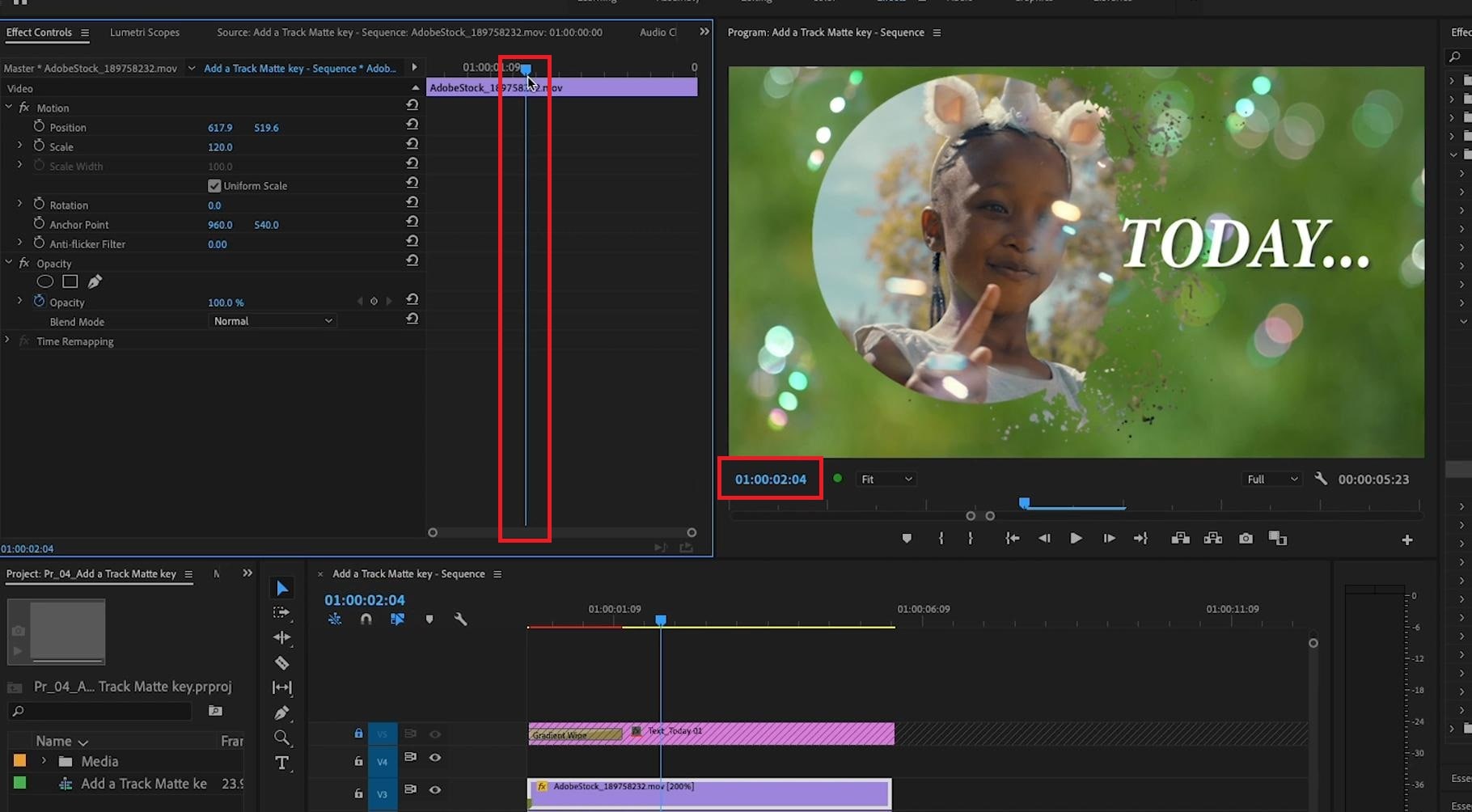Toggle Snap magnet in timeline
Viewport: 1472px width, 812px height.
click(366, 620)
